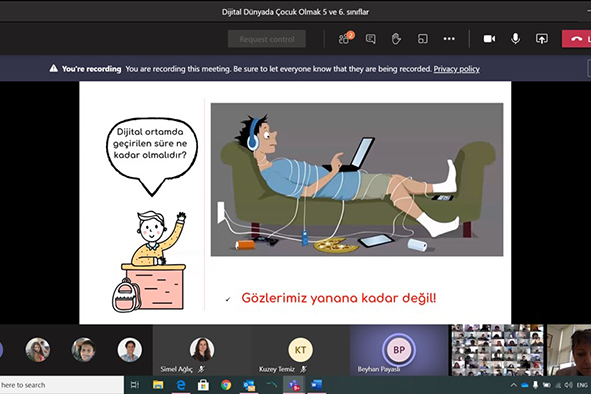Open the participants list icon
This screenshot has width=591, height=394.
tap(344, 38)
